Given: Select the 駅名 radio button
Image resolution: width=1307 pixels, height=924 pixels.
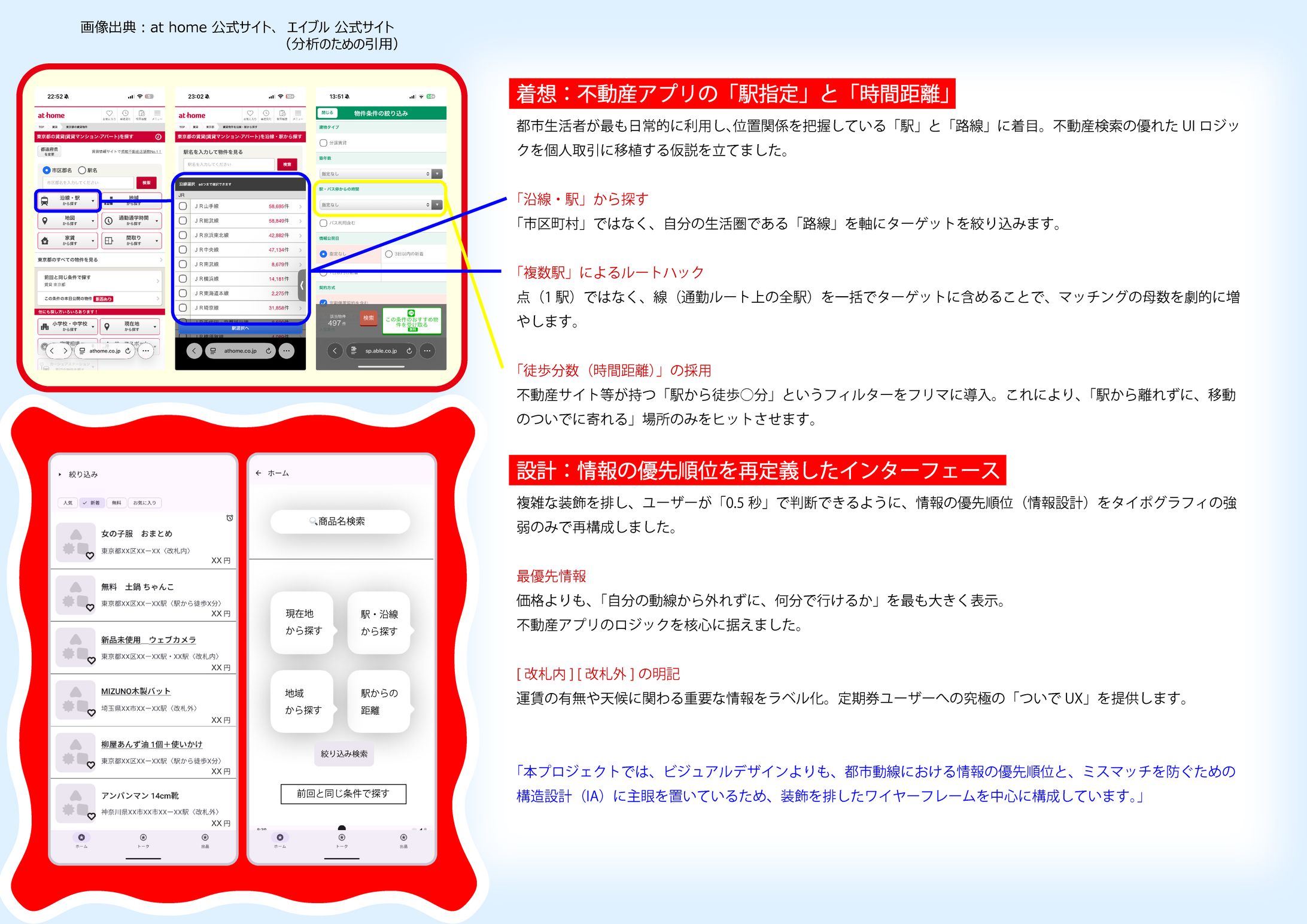Looking at the screenshot, I should 83,171.
